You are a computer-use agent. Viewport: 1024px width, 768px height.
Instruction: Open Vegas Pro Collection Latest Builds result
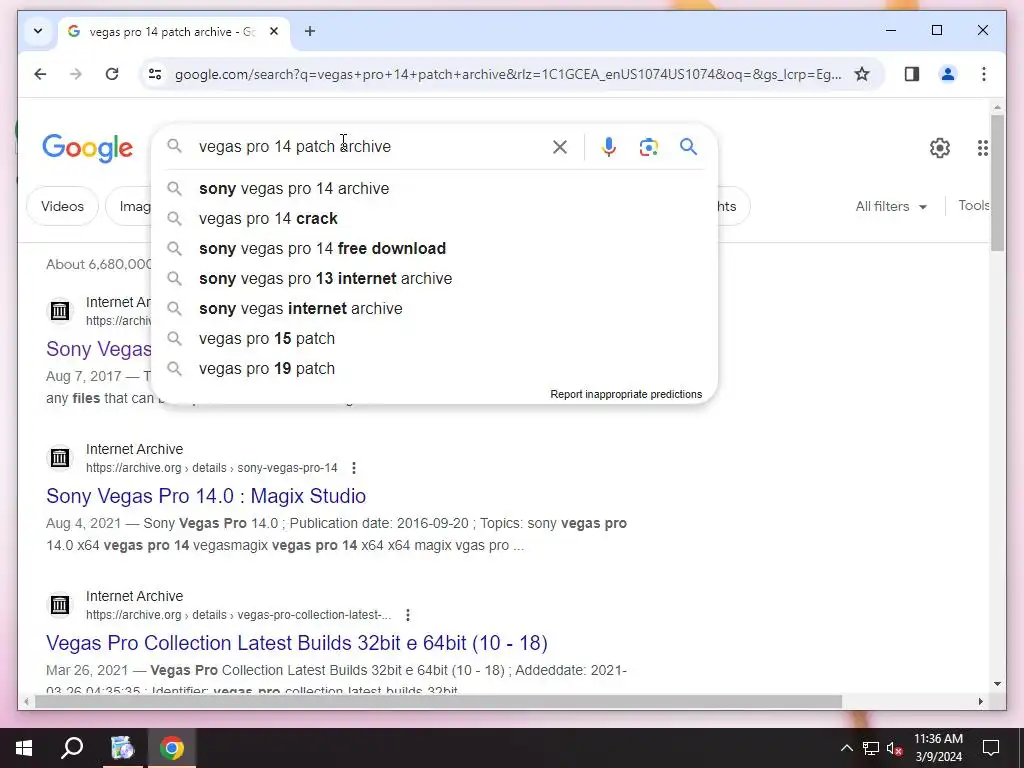(x=296, y=643)
